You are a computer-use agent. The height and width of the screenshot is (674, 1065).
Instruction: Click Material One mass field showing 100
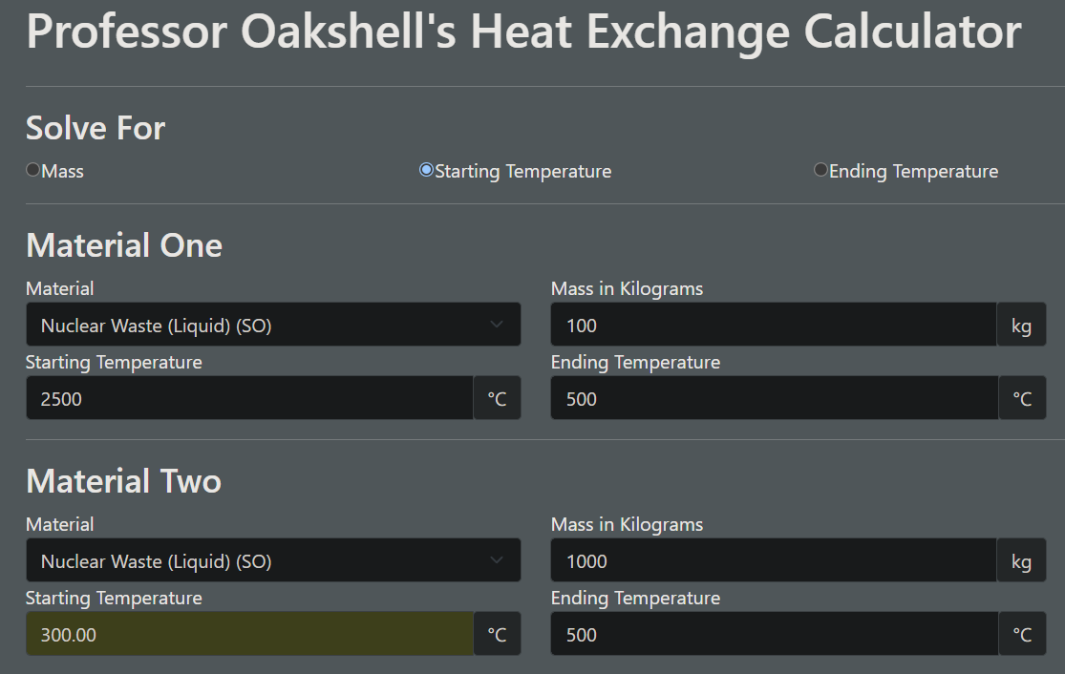coord(773,325)
